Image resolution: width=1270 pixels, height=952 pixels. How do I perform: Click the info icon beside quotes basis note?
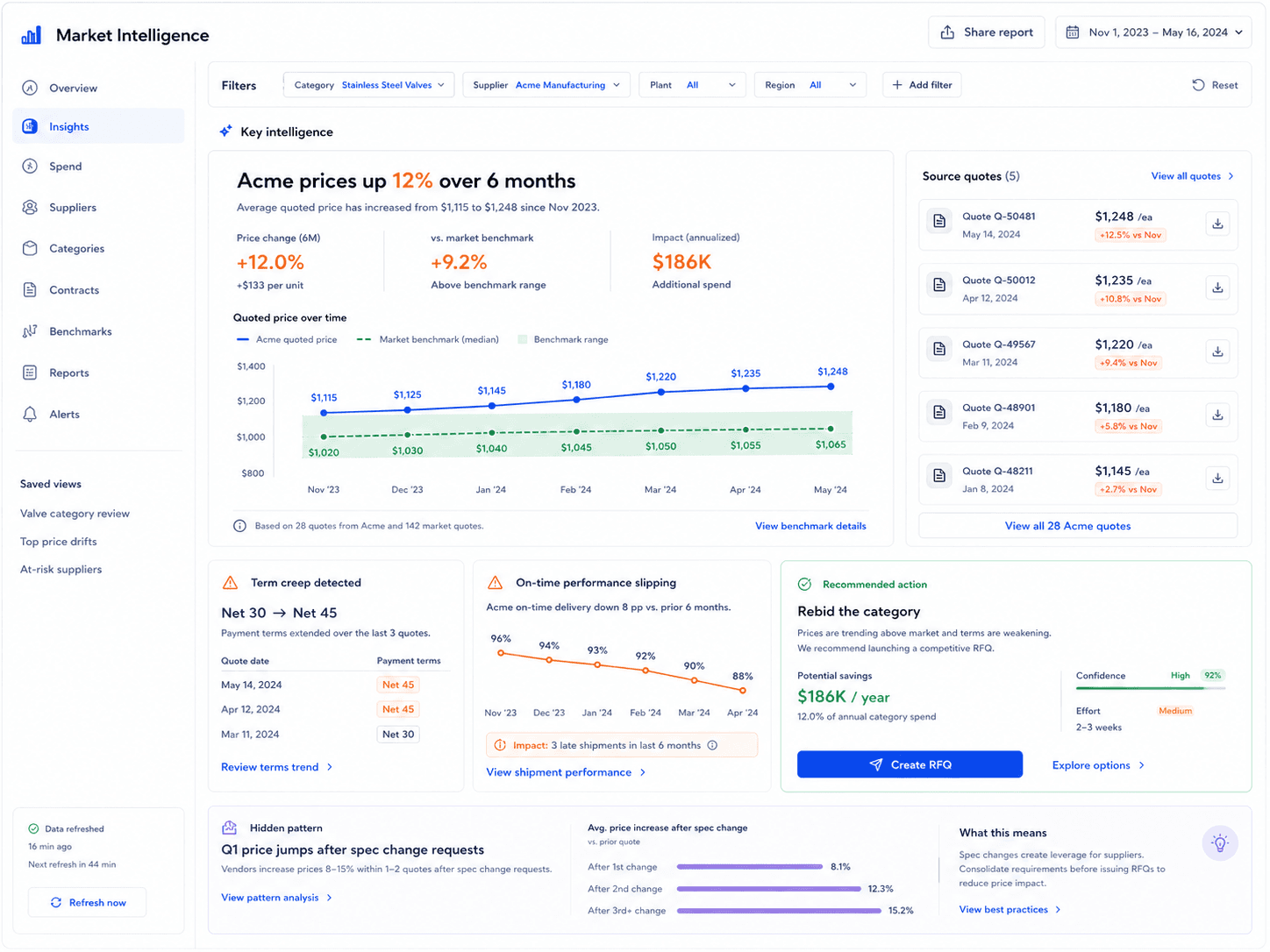click(x=239, y=526)
